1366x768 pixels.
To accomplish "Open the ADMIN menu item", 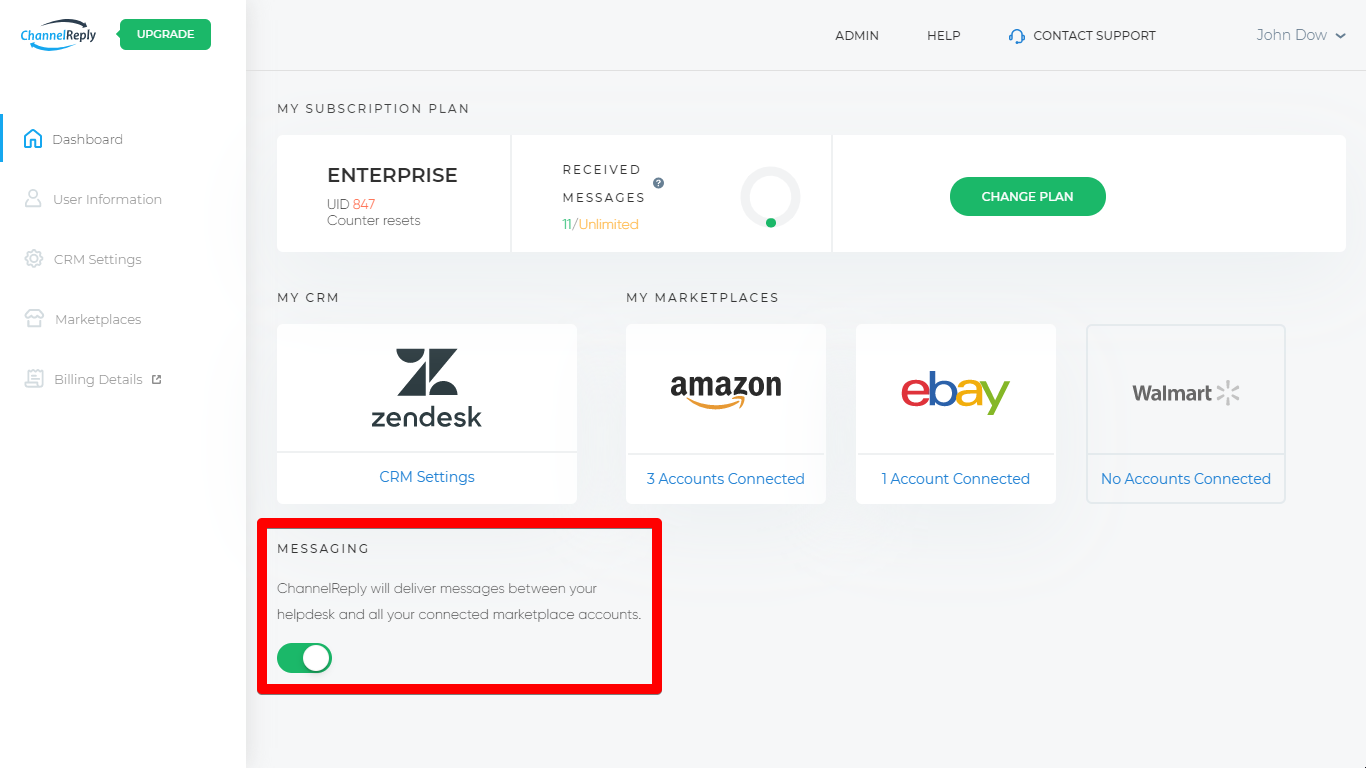I will tap(857, 36).
